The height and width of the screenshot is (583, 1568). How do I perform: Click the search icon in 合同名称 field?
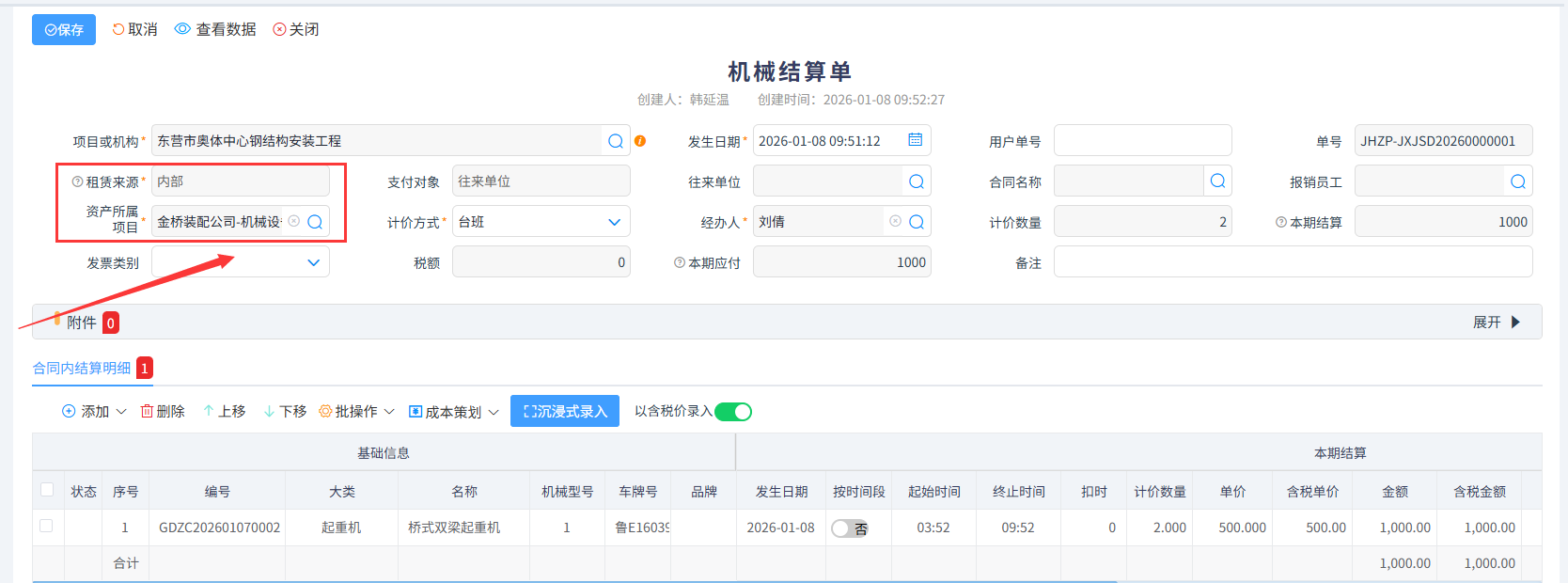[x=1217, y=181]
